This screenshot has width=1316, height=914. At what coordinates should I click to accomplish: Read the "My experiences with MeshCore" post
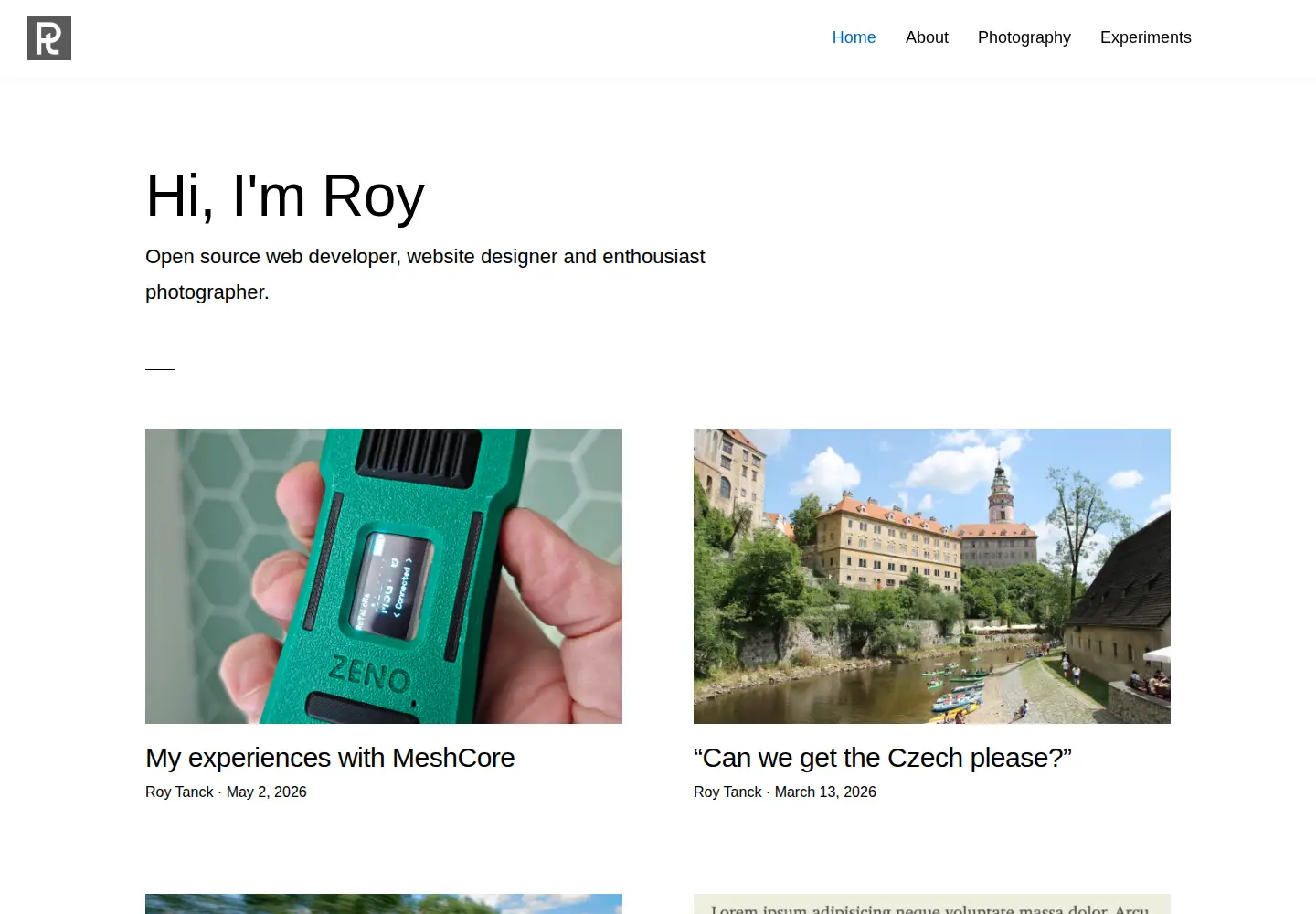coord(330,758)
